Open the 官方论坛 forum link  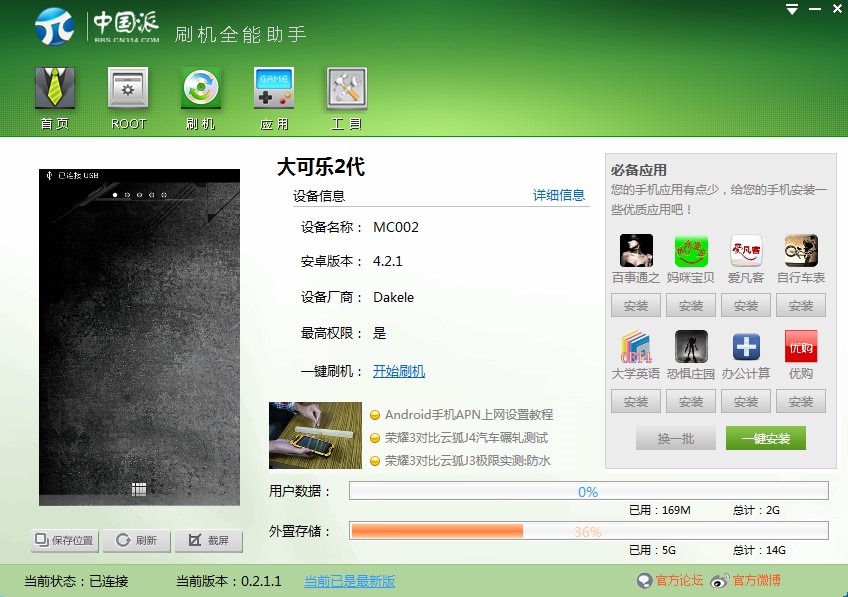pyautogui.click(x=679, y=581)
